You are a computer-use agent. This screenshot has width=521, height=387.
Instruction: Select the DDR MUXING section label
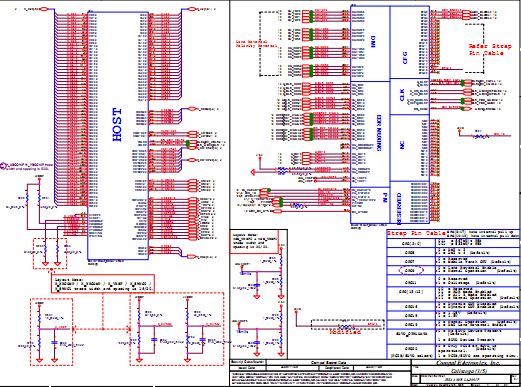[379, 133]
